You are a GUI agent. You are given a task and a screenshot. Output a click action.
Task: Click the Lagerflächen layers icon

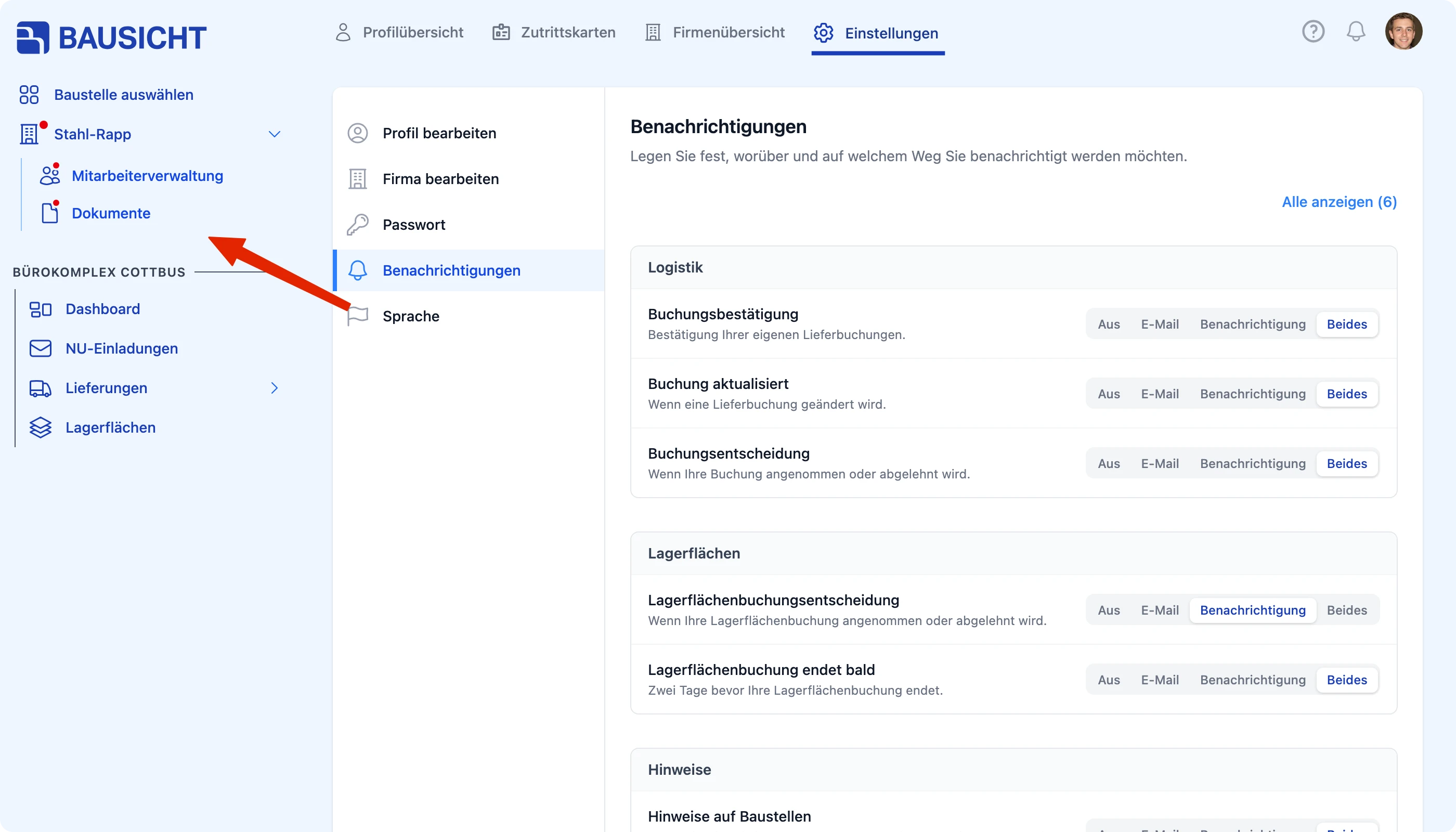pos(41,427)
